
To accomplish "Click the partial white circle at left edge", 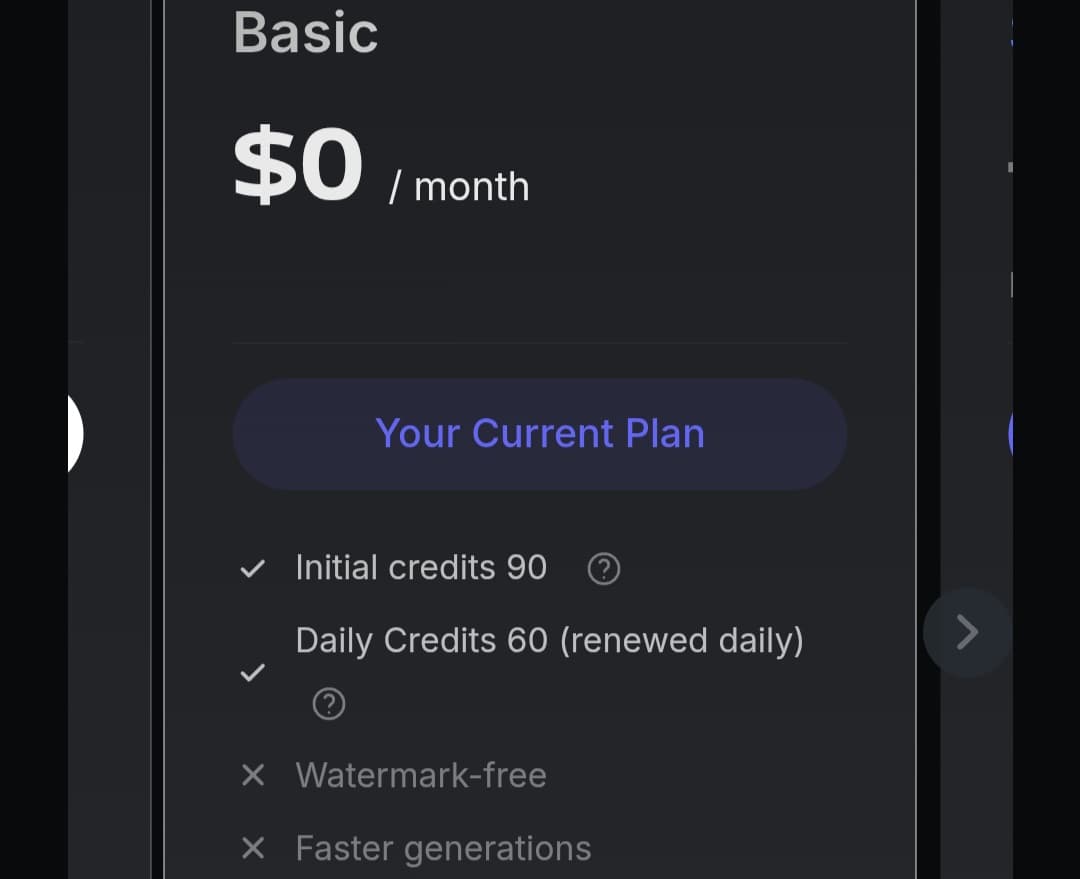I will click(x=75, y=433).
